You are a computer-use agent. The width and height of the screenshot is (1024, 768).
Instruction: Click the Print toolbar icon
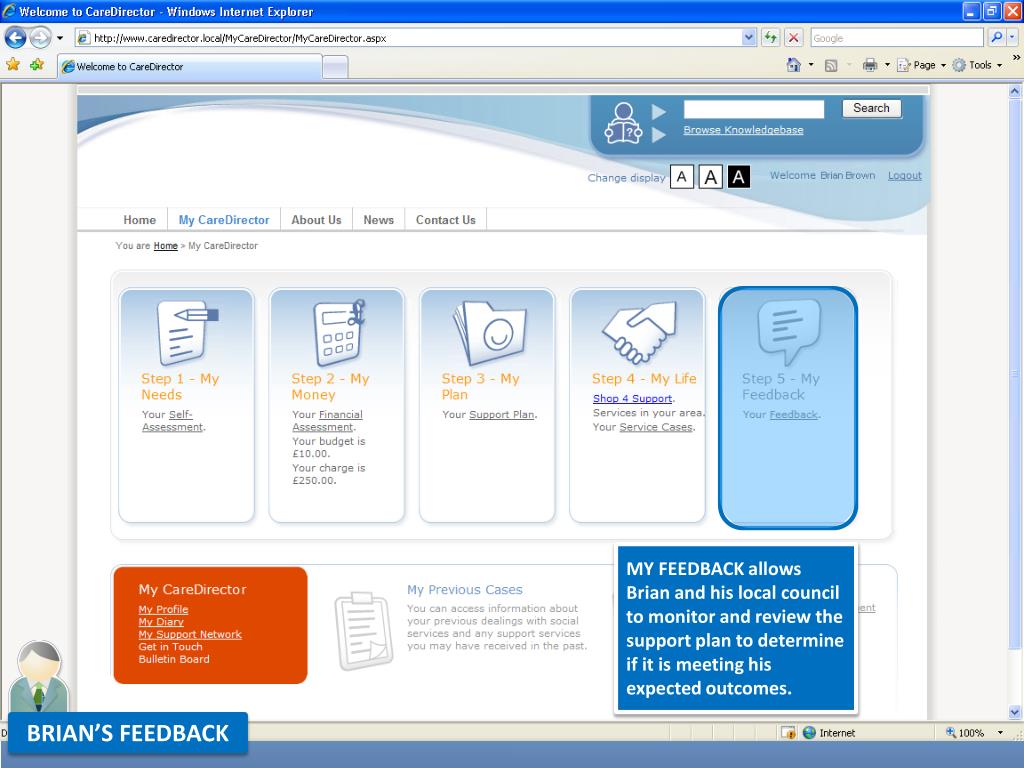(x=870, y=65)
